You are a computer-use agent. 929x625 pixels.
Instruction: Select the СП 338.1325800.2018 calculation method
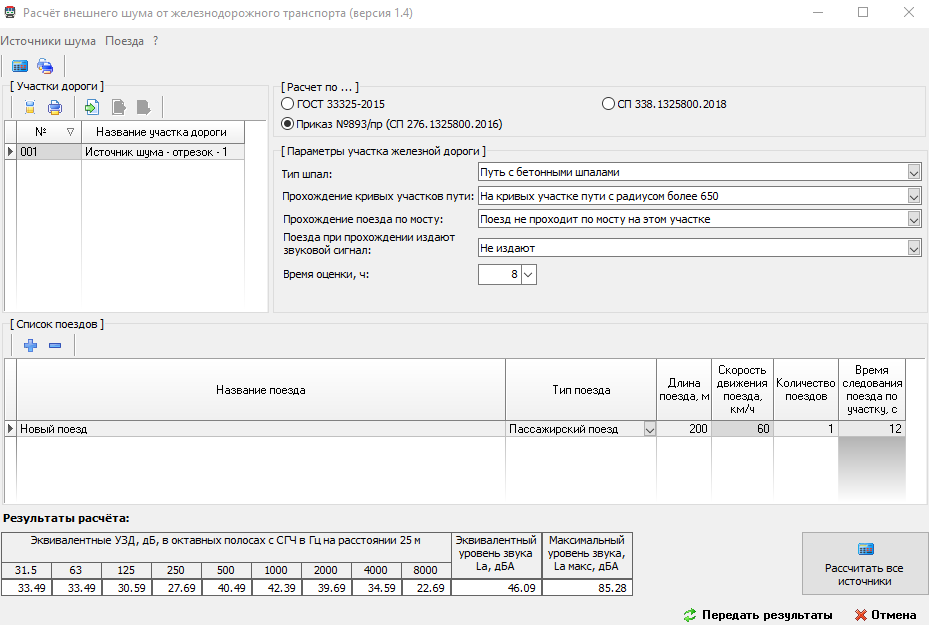(608, 104)
